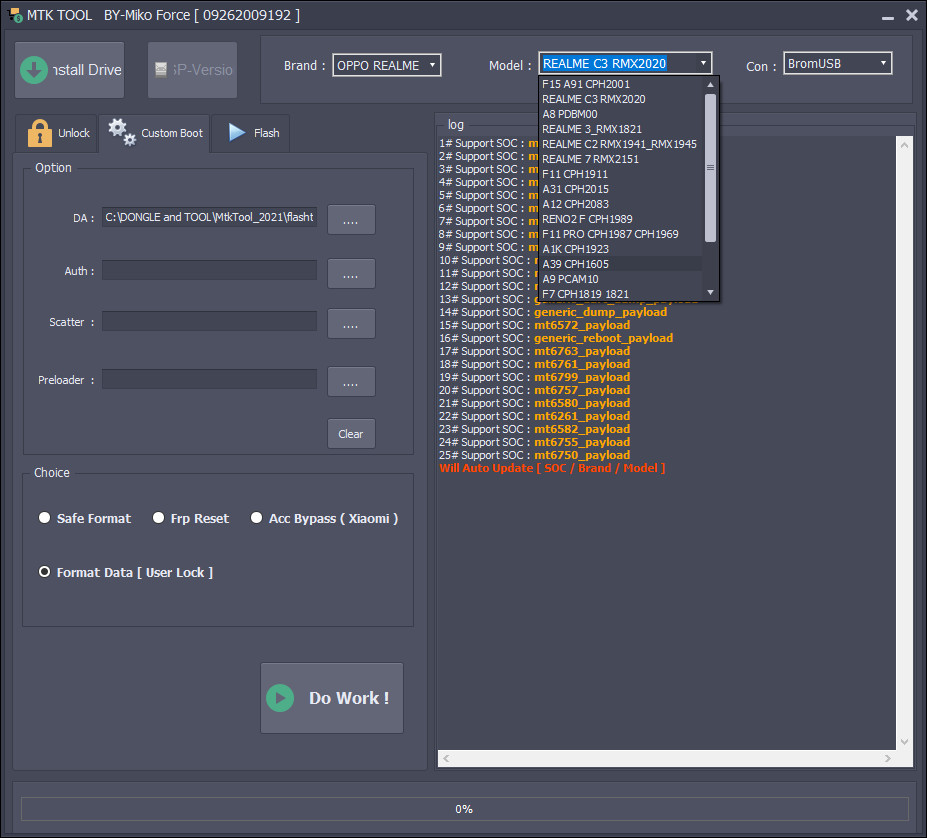Click the MTK TOOL app icon in title bar
Image resolution: width=927 pixels, height=838 pixels.
[x=15, y=15]
